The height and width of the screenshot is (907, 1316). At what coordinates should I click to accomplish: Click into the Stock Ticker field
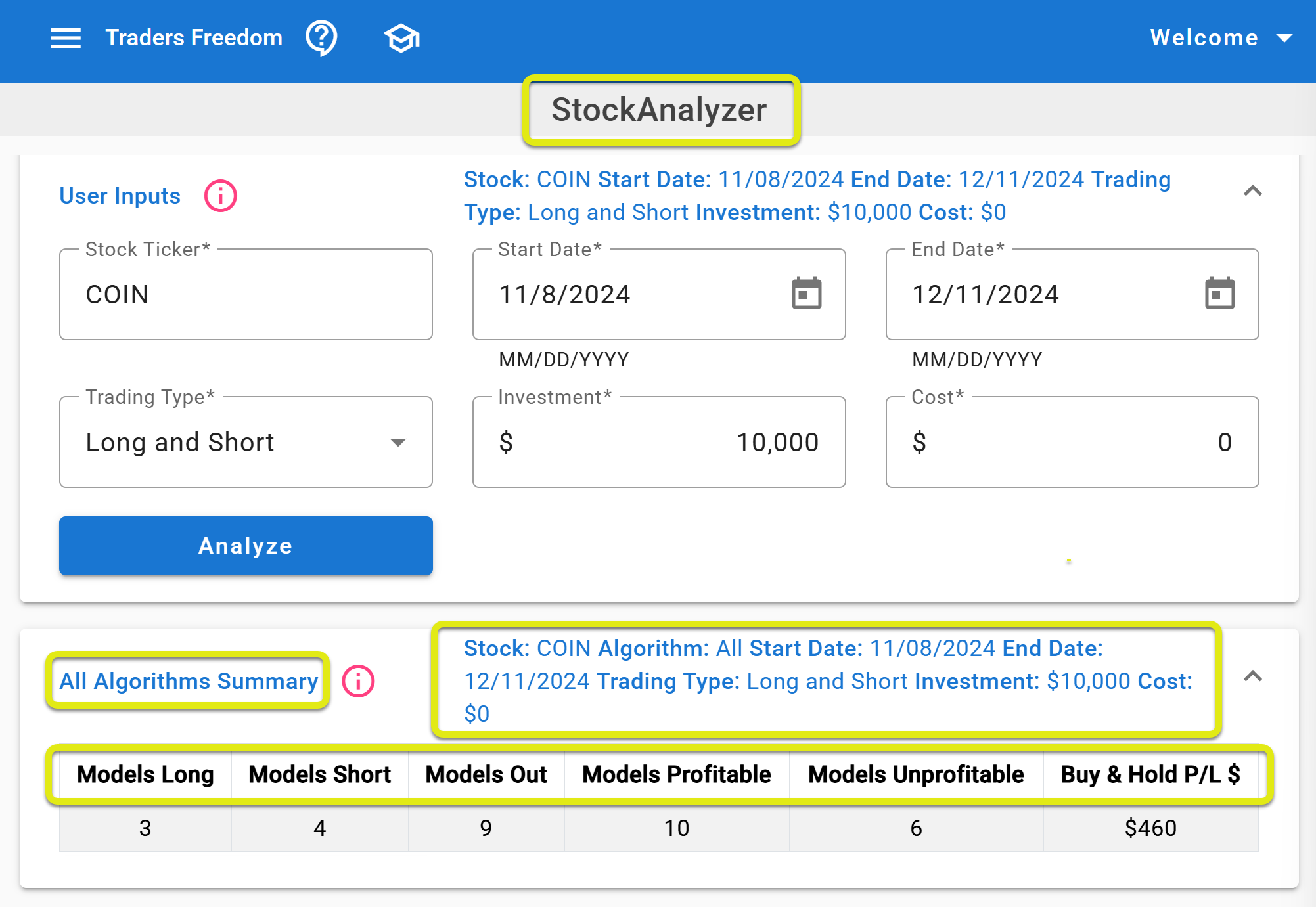[246, 294]
